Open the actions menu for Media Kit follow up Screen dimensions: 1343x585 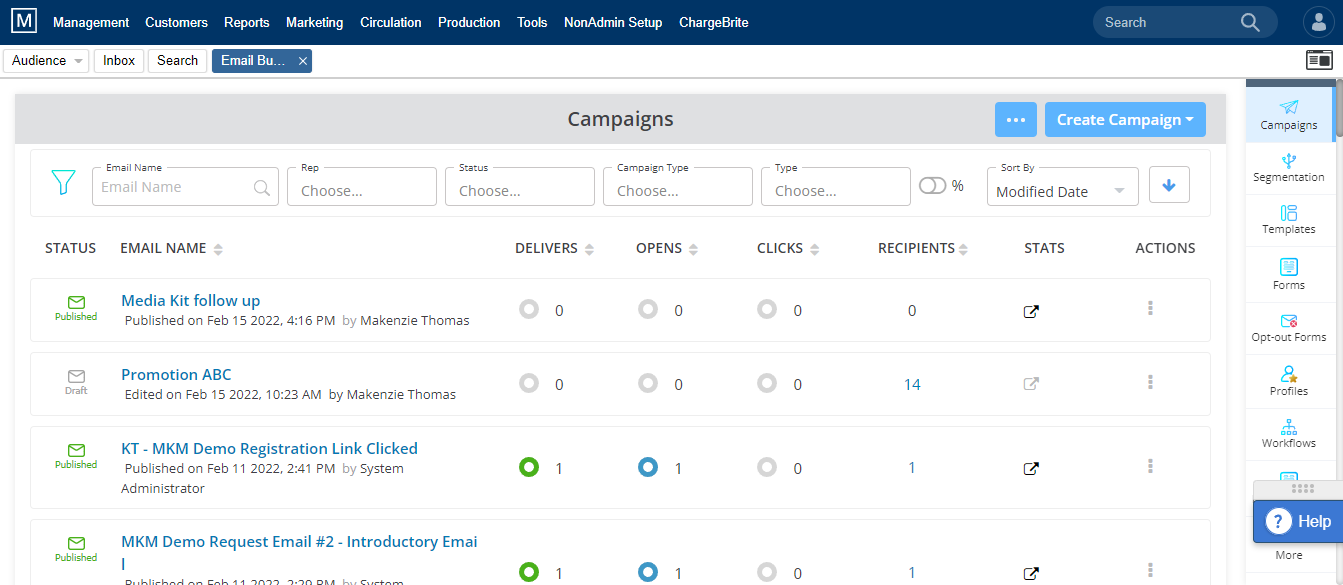1150,309
